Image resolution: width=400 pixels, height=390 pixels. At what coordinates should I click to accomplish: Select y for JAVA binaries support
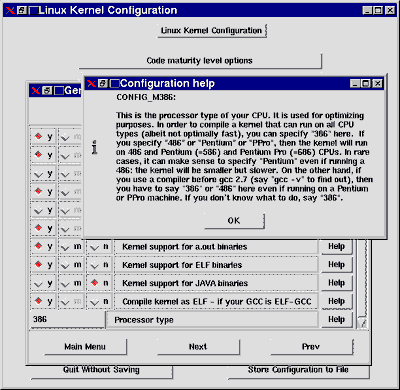click(x=43, y=283)
